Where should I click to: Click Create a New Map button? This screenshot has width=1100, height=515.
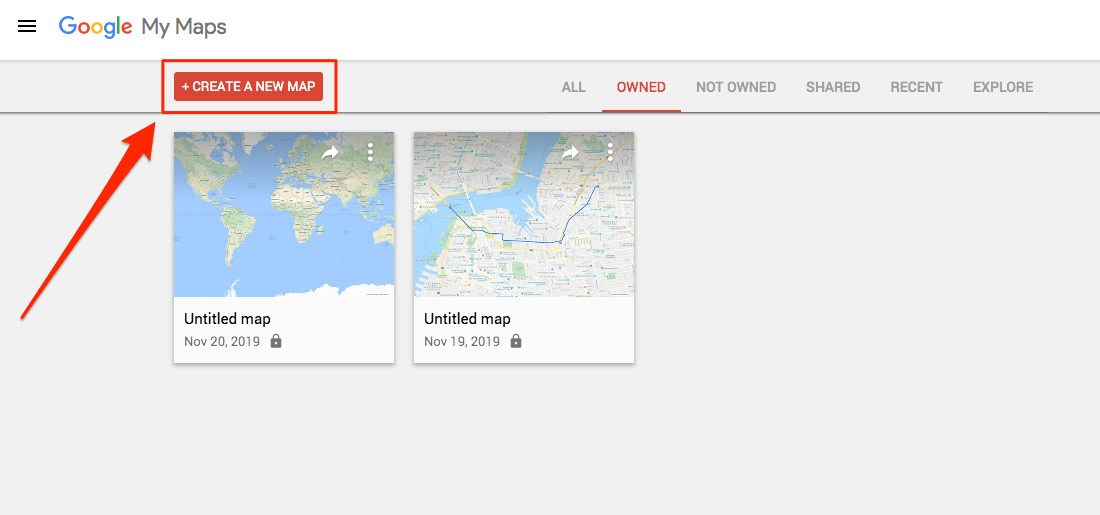point(248,86)
